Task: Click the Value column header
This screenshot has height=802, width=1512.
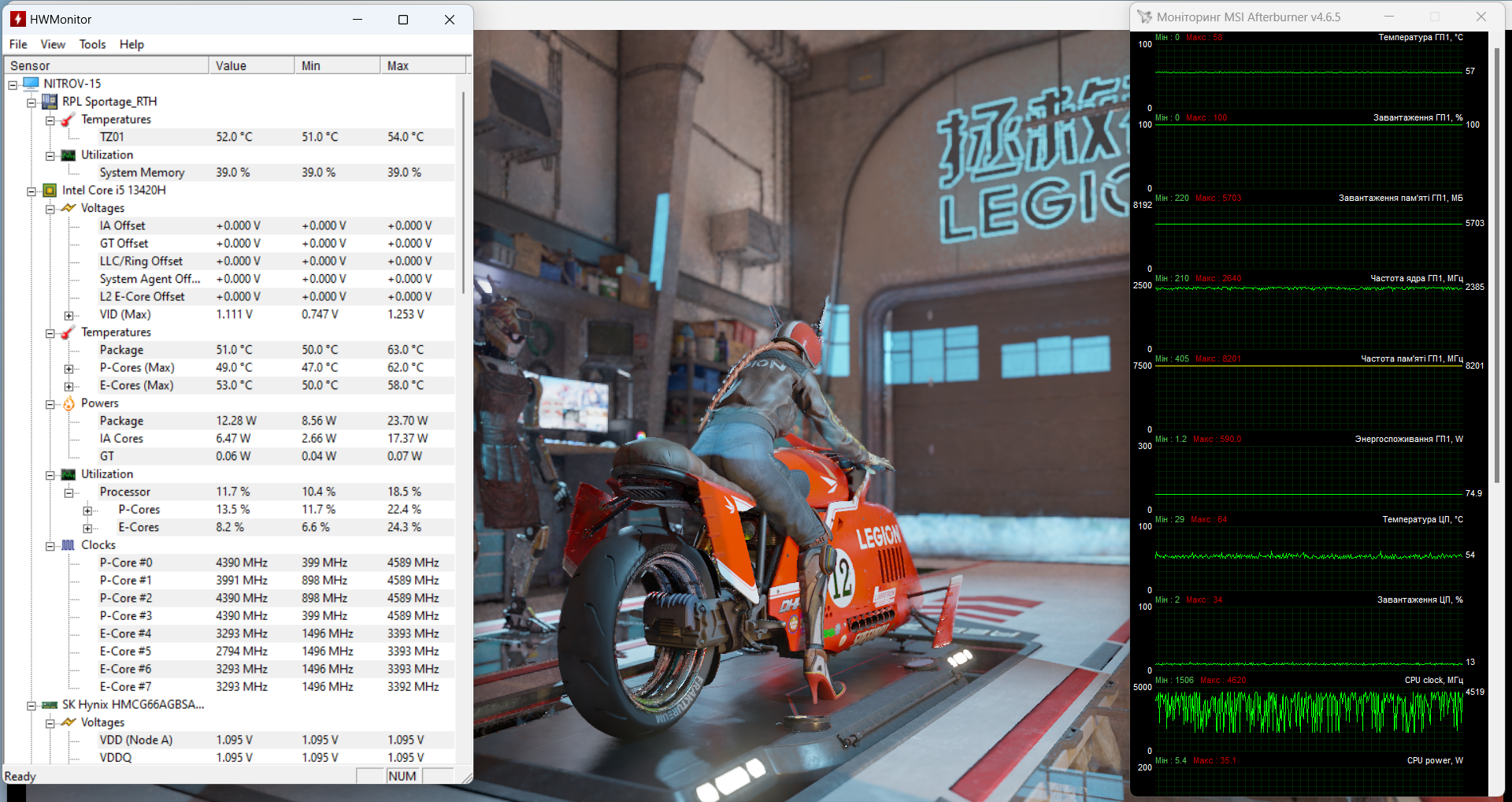Action: coord(251,65)
